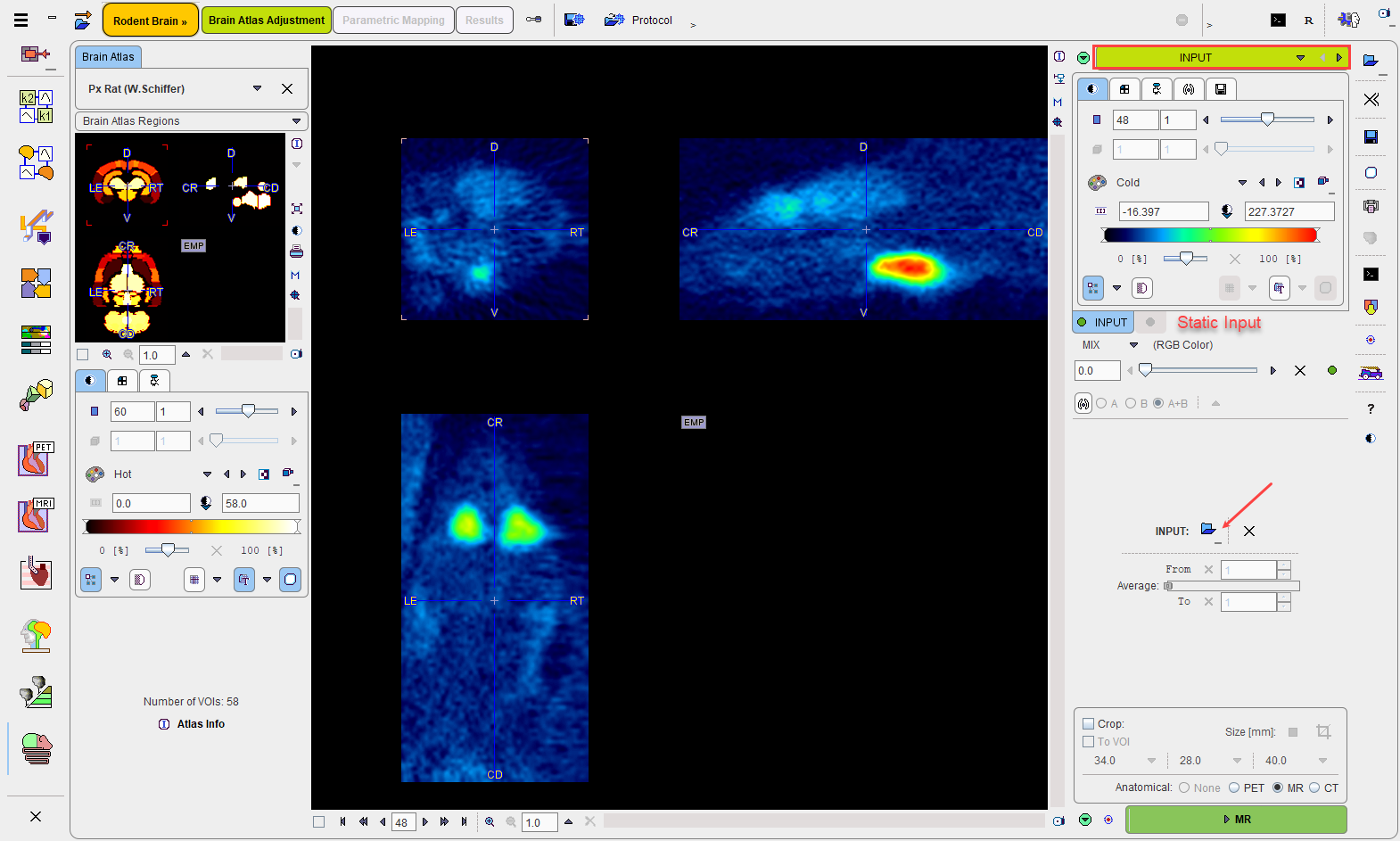The image size is (1400, 841).
Task: Click the Atlas Info button
Action: pos(191,723)
